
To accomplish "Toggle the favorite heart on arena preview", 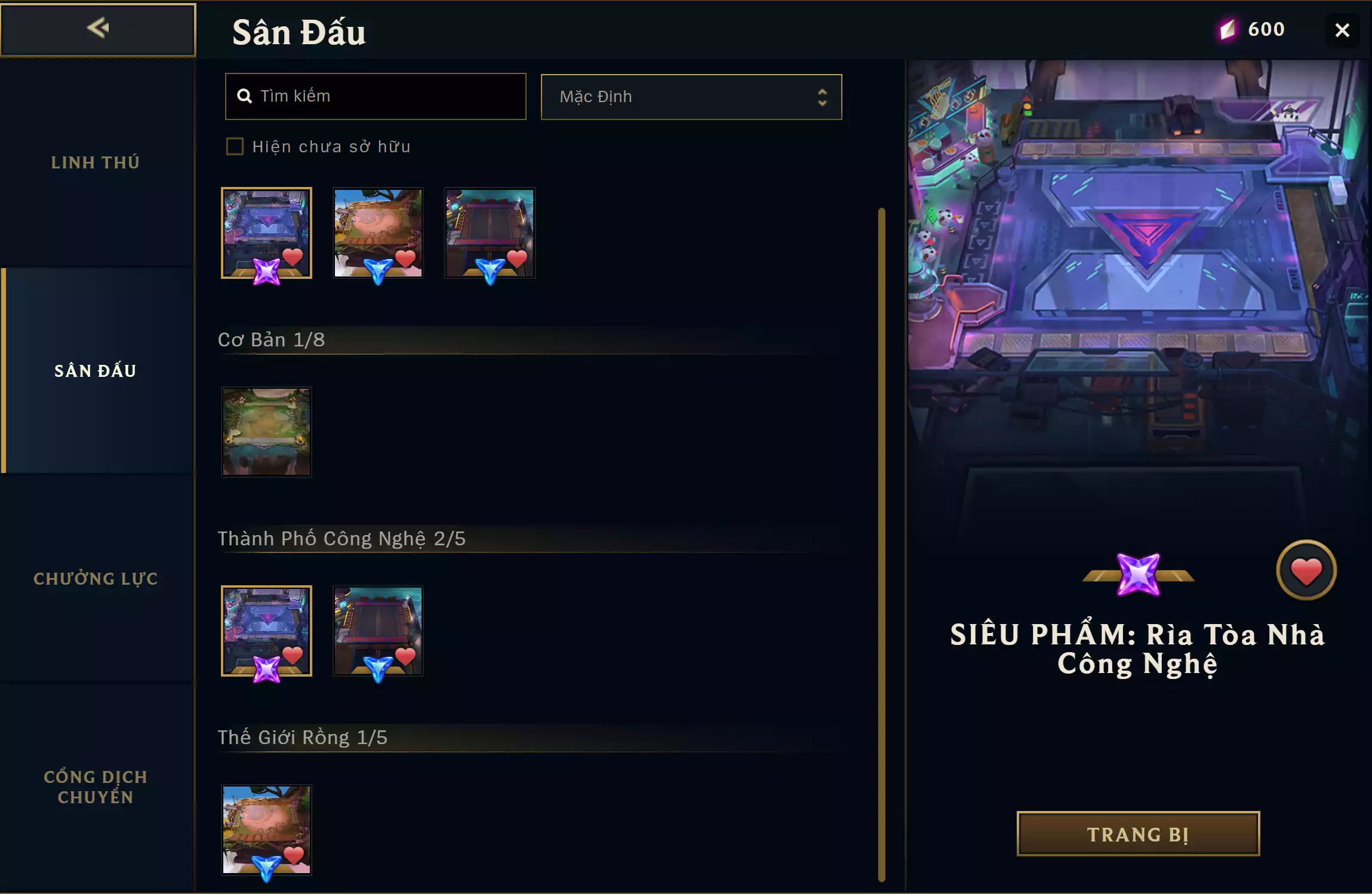I will pos(1306,570).
